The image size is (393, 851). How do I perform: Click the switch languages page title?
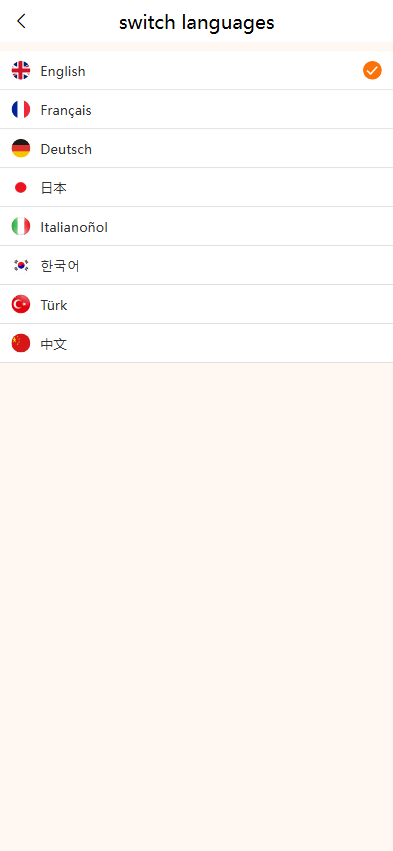point(196,23)
